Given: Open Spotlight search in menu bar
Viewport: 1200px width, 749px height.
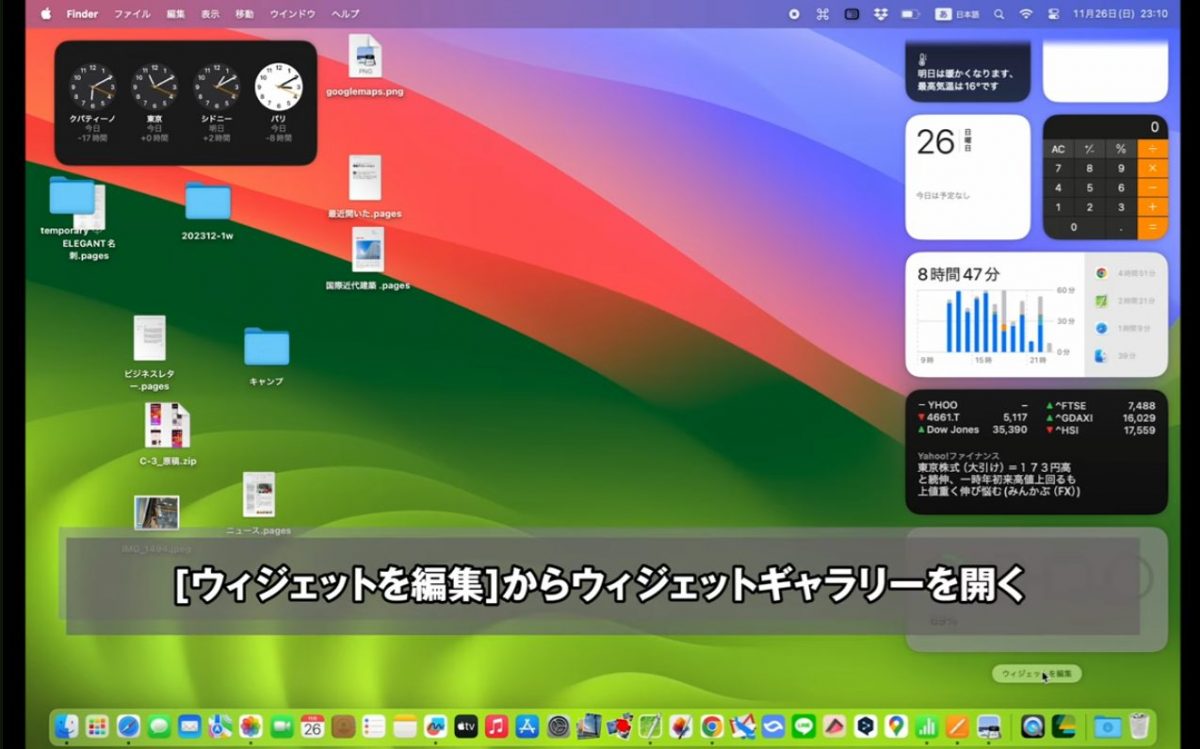Looking at the screenshot, I should 999,14.
